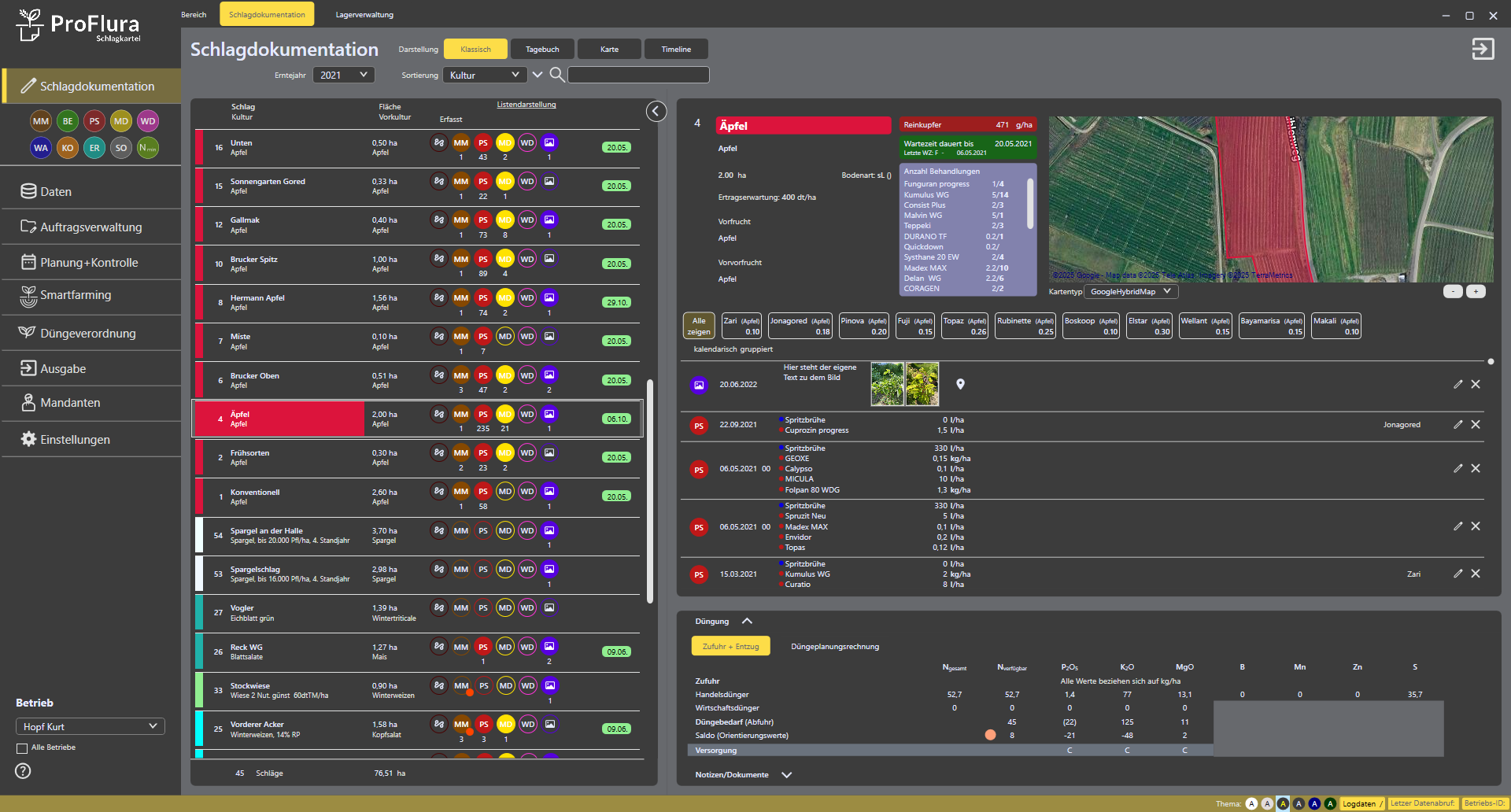Image resolution: width=1511 pixels, height=812 pixels.
Task: Click the search text field
Action: (638, 75)
